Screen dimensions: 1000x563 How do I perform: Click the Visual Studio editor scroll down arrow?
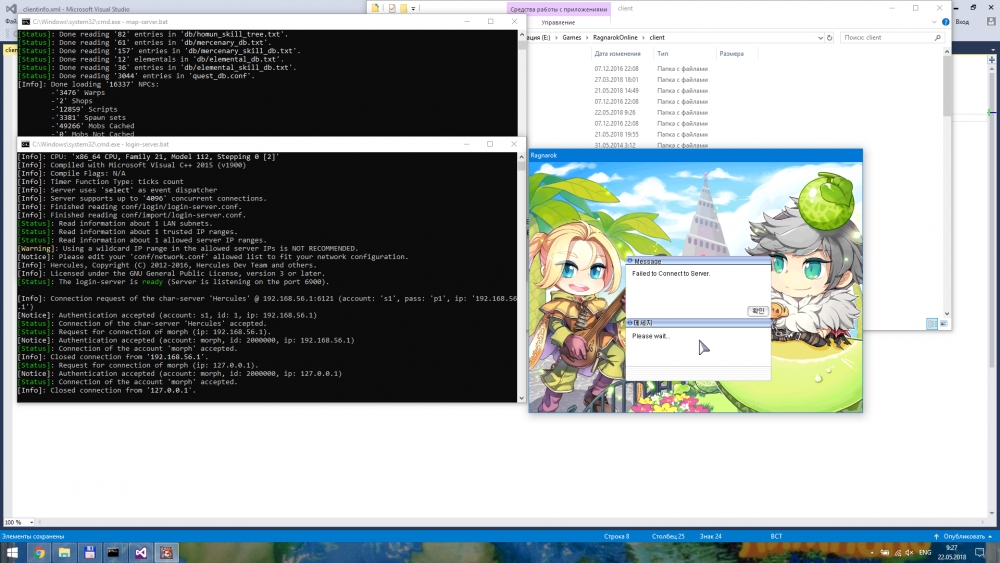[991, 513]
